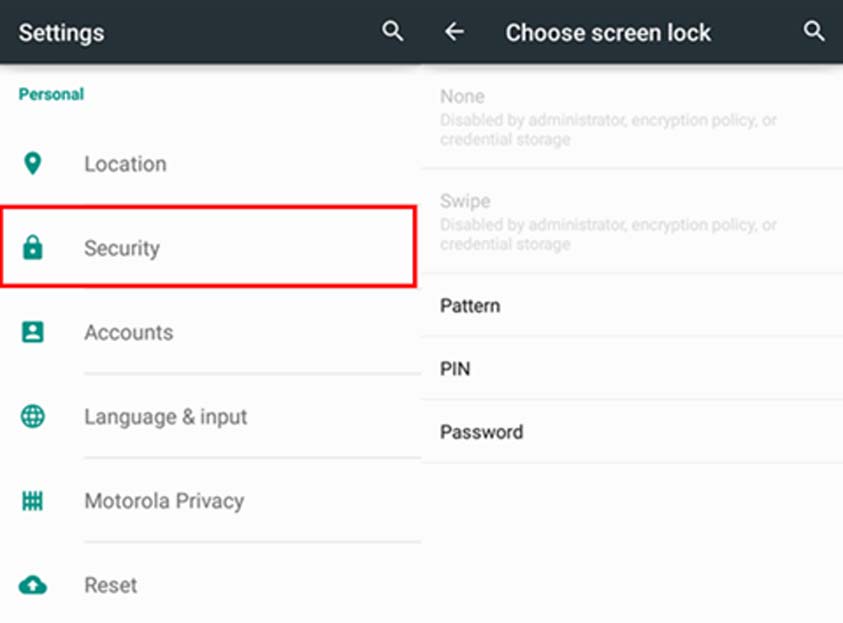This screenshot has height=623, width=843.
Task: Open Language & input settings
Action: pyautogui.click(x=165, y=416)
